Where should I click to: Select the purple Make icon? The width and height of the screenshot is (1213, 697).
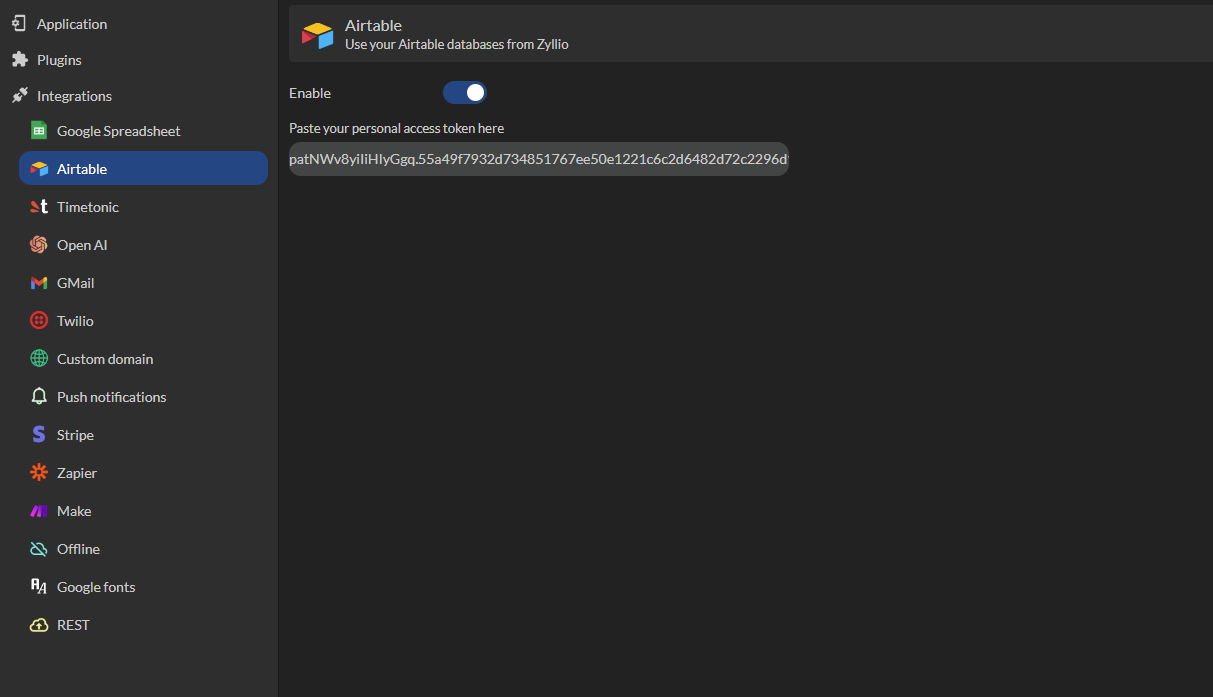(x=39, y=511)
